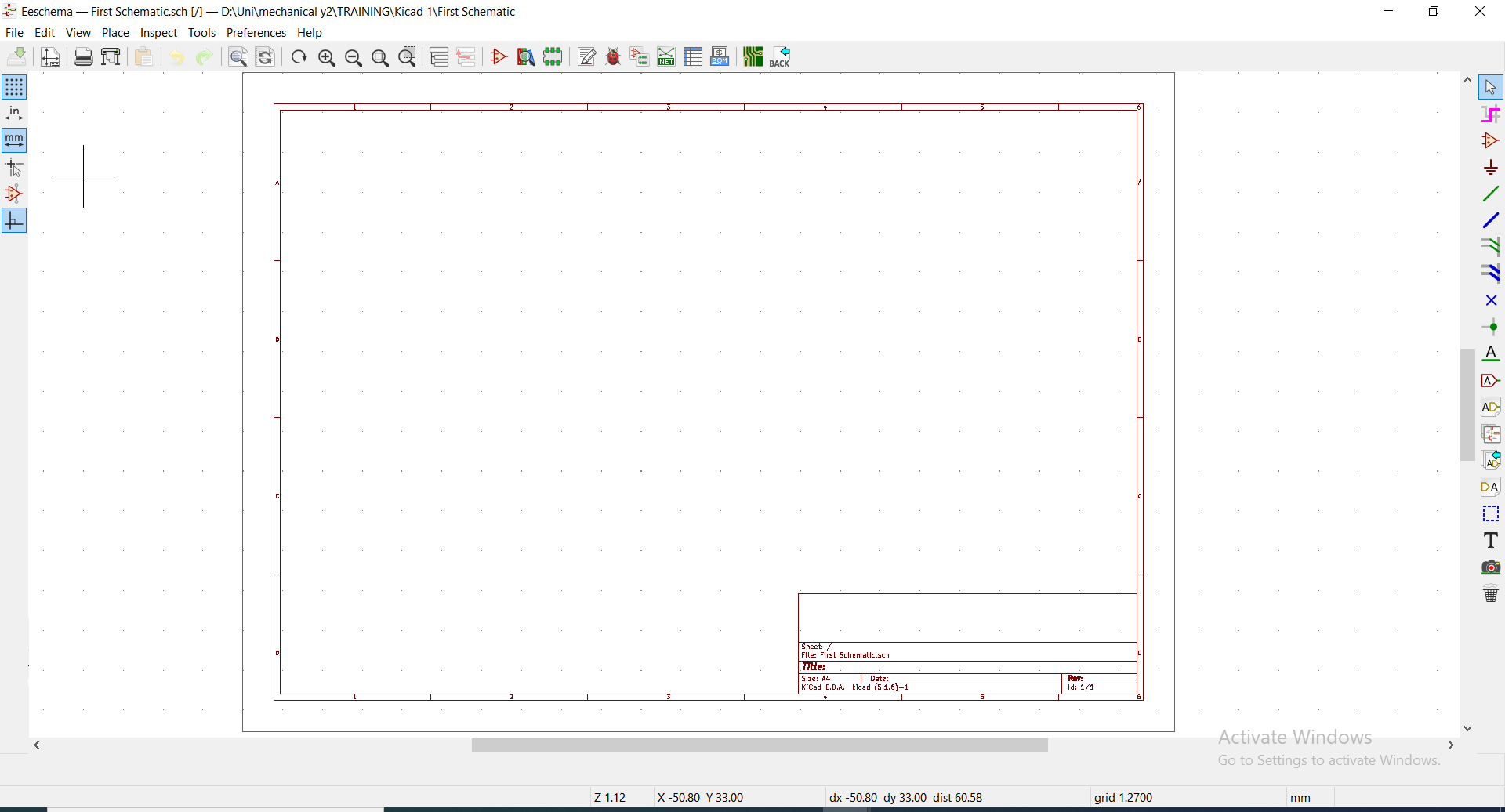Generate the netlist
1505x812 pixels.
pos(667,56)
